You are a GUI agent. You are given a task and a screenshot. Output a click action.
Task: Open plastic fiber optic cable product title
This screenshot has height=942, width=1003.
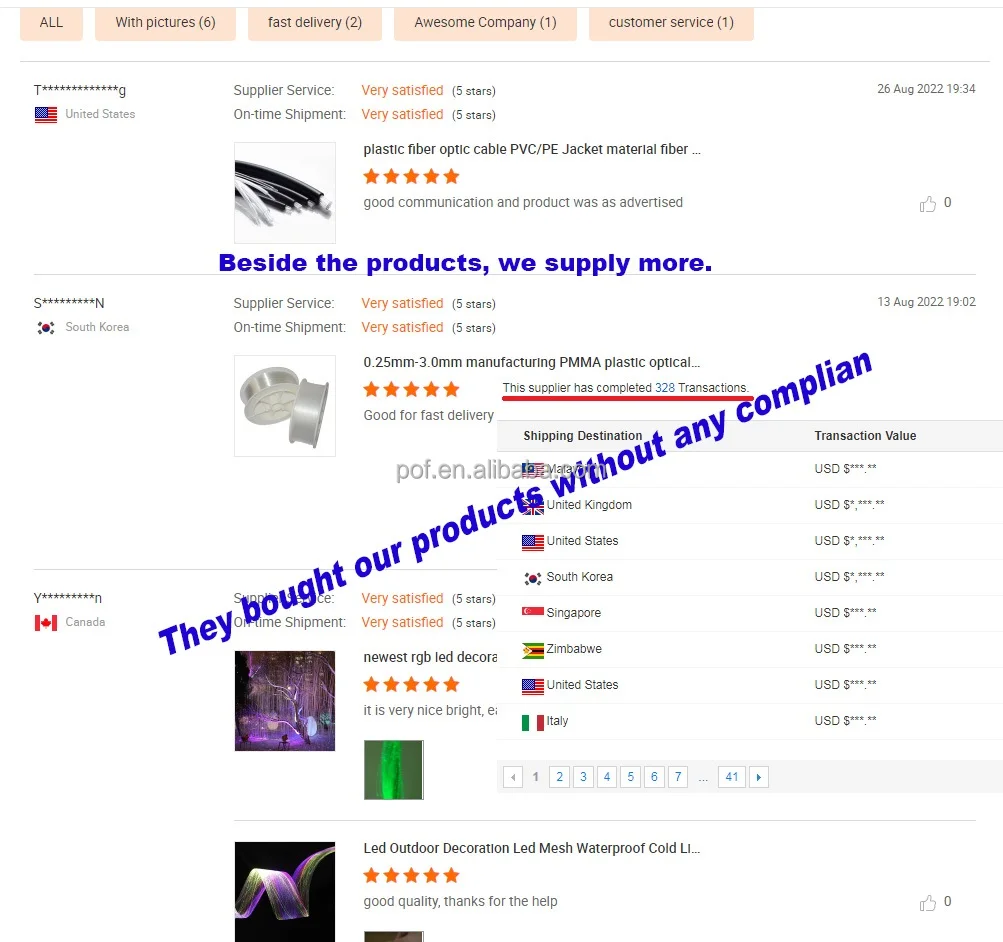pyautogui.click(x=532, y=150)
